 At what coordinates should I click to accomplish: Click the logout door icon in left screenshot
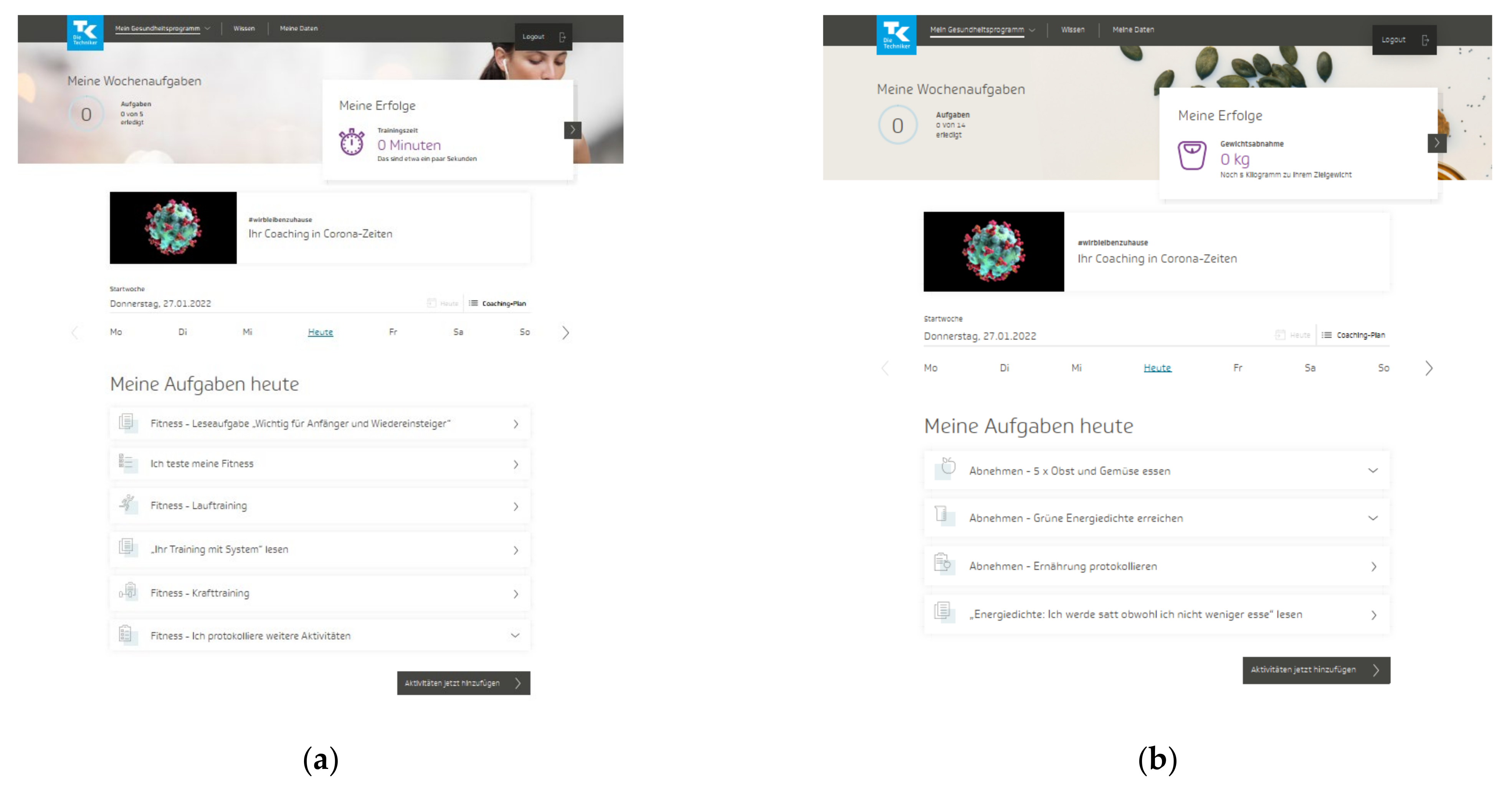tap(562, 37)
